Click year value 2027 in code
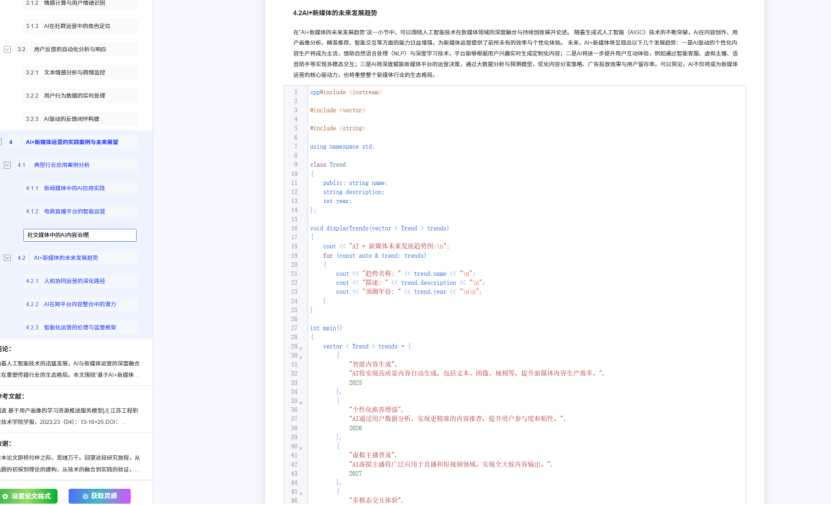This screenshot has height=505, width=831. tap(355, 474)
